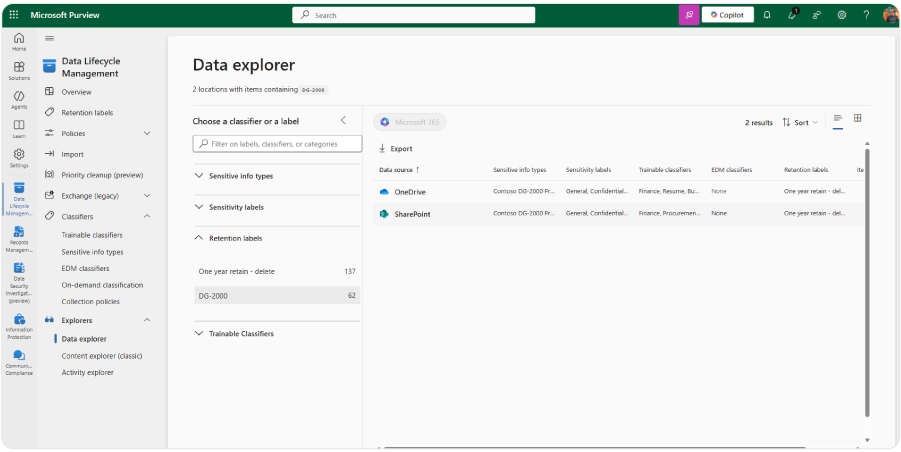The width and height of the screenshot is (901, 452).
Task: Collapse navigation with the hamburger icon
Action: click(x=49, y=38)
